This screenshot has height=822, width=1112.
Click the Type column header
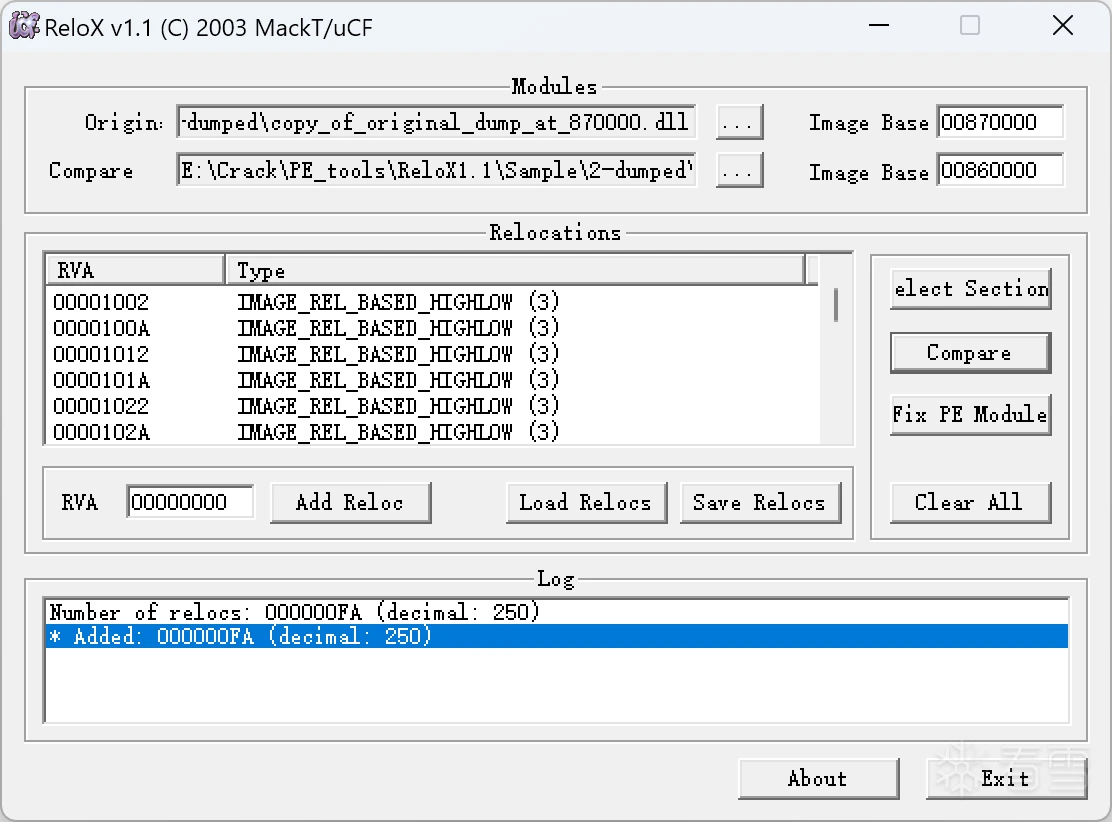(x=514, y=270)
